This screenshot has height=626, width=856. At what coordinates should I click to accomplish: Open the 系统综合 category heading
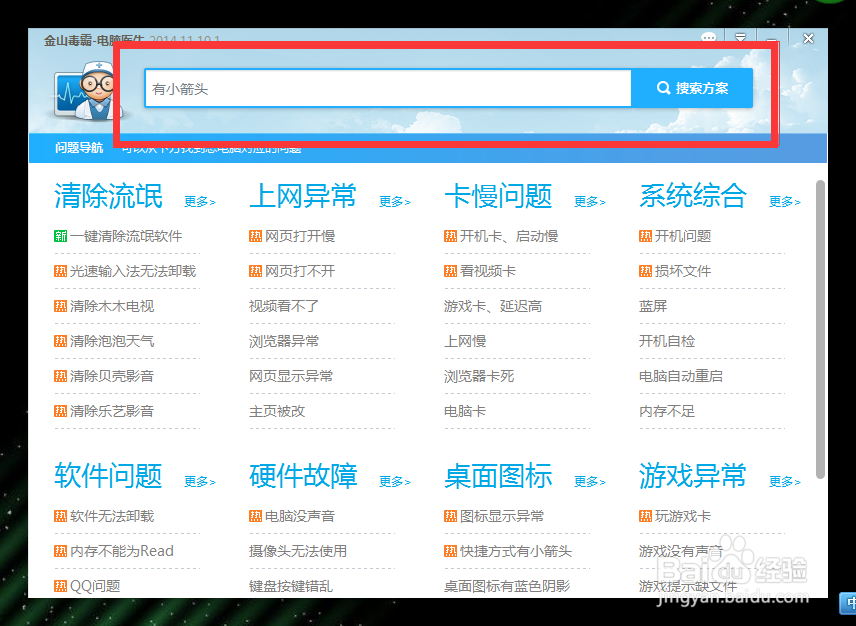pos(693,196)
